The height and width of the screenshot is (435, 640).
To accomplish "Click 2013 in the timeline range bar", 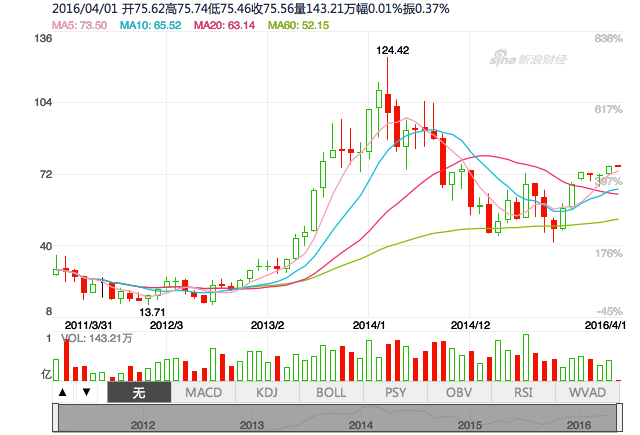I will [x=251, y=425].
